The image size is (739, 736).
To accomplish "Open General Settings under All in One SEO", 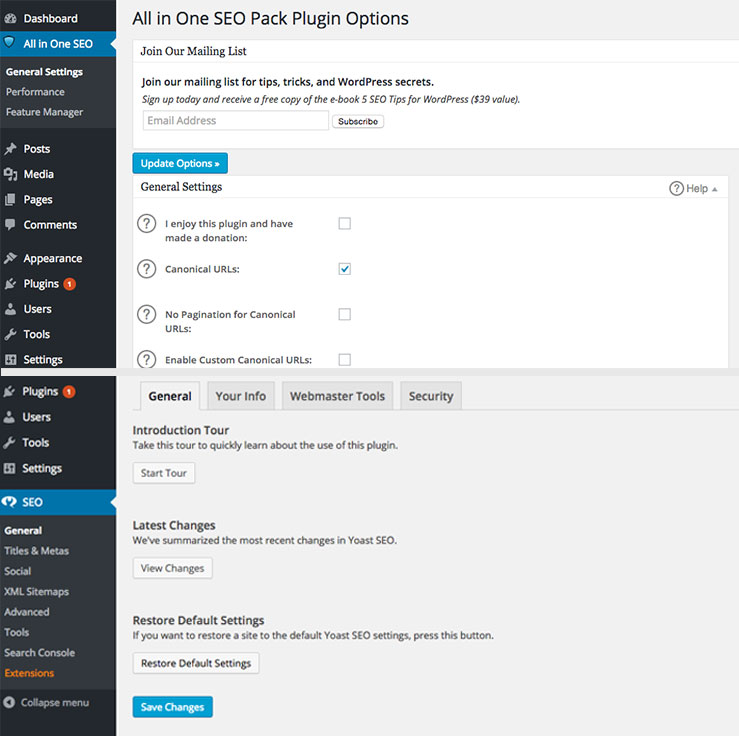I will click(44, 72).
